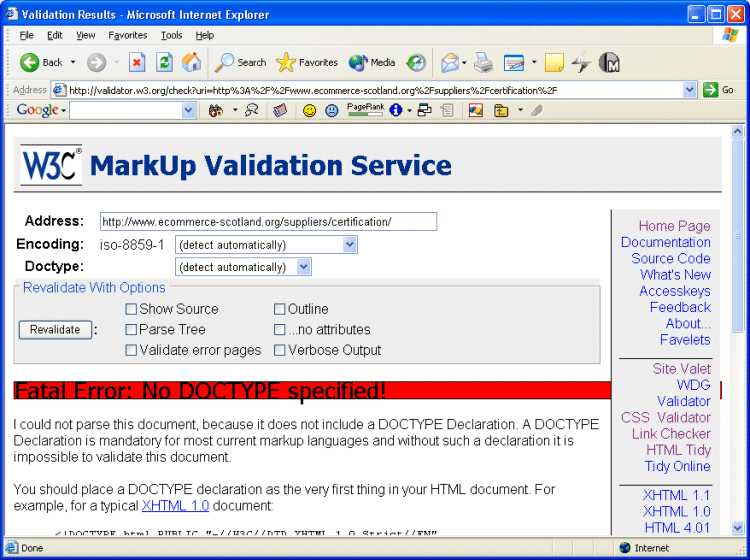The height and width of the screenshot is (560, 750).
Task: Click the round M toolbar icon
Action: point(609,63)
